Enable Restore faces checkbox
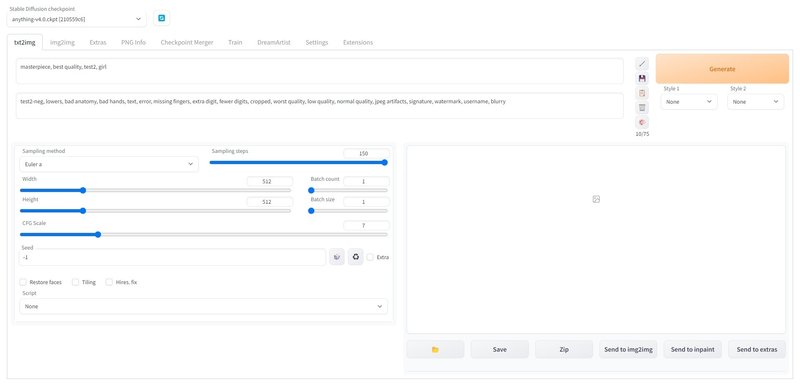 pyautogui.click(x=23, y=282)
